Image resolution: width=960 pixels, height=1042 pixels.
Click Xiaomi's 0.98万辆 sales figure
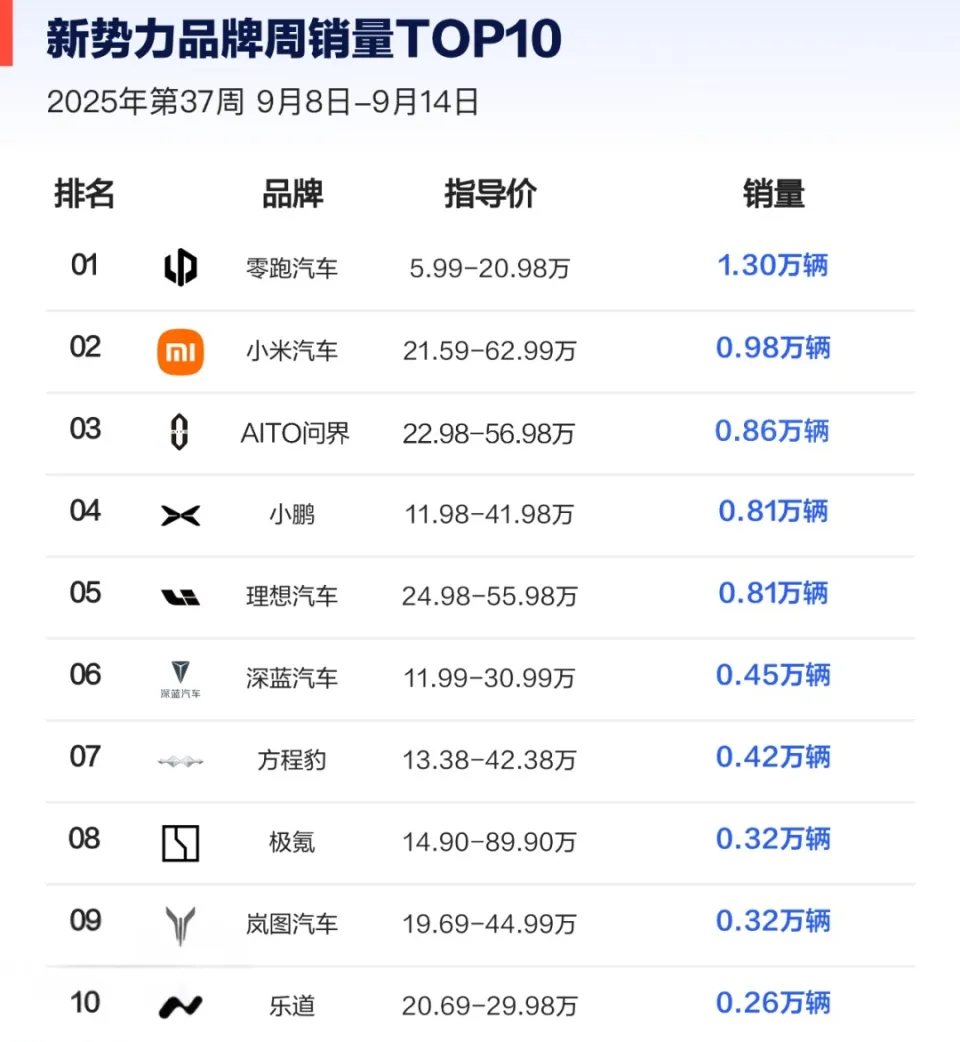pos(771,349)
